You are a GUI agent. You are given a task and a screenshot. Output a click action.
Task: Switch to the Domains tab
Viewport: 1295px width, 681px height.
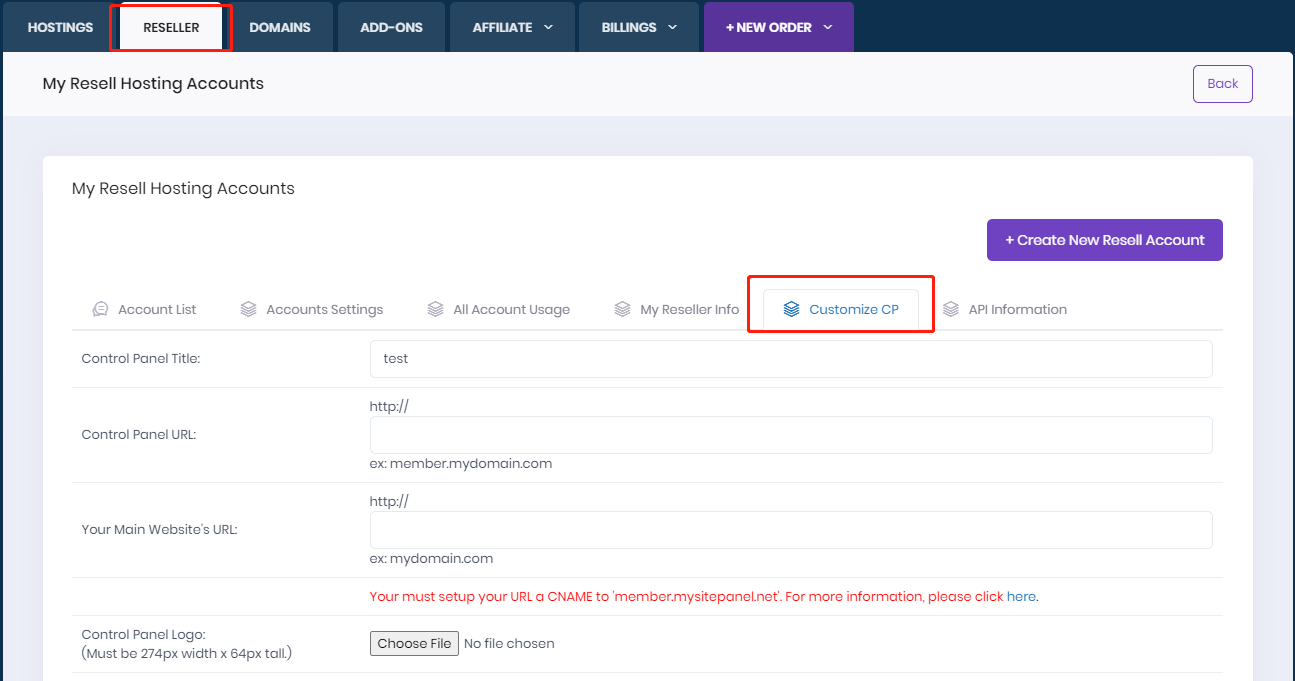(x=280, y=28)
